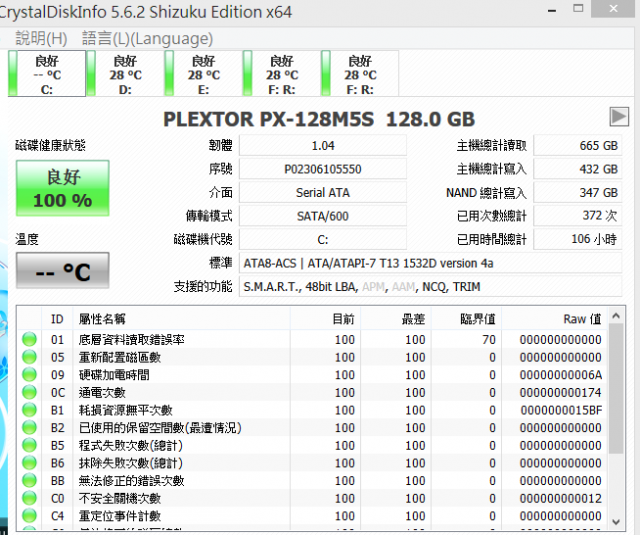Click the drive letter field showing C:
The height and width of the screenshot is (535, 640).
click(x=323, y=240)
